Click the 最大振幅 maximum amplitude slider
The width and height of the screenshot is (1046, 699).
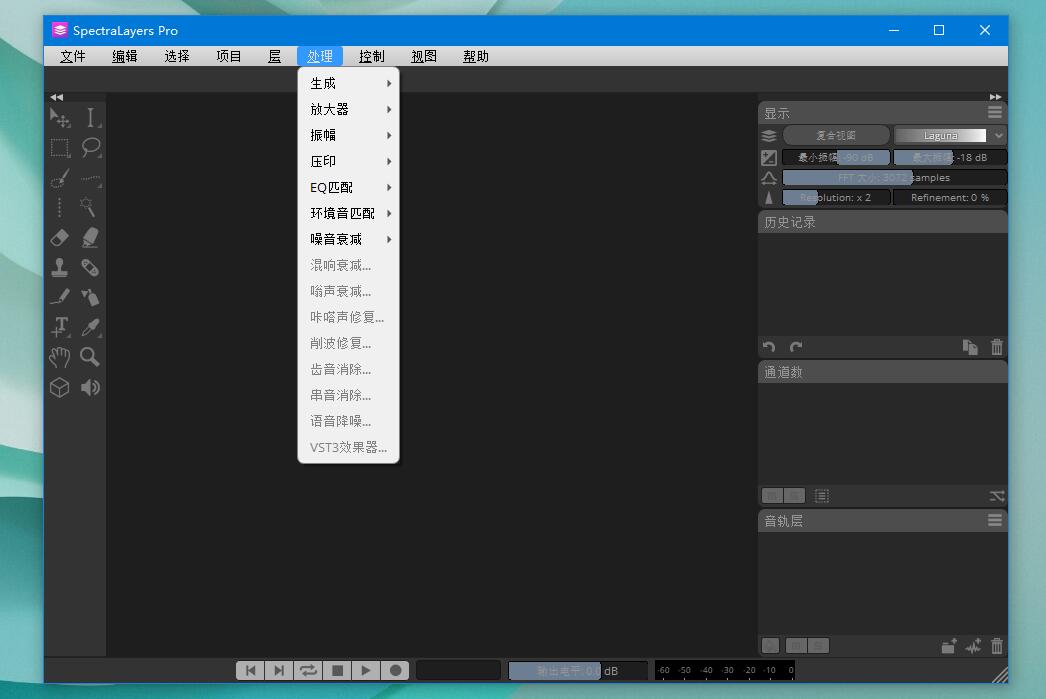click(950, 157)
